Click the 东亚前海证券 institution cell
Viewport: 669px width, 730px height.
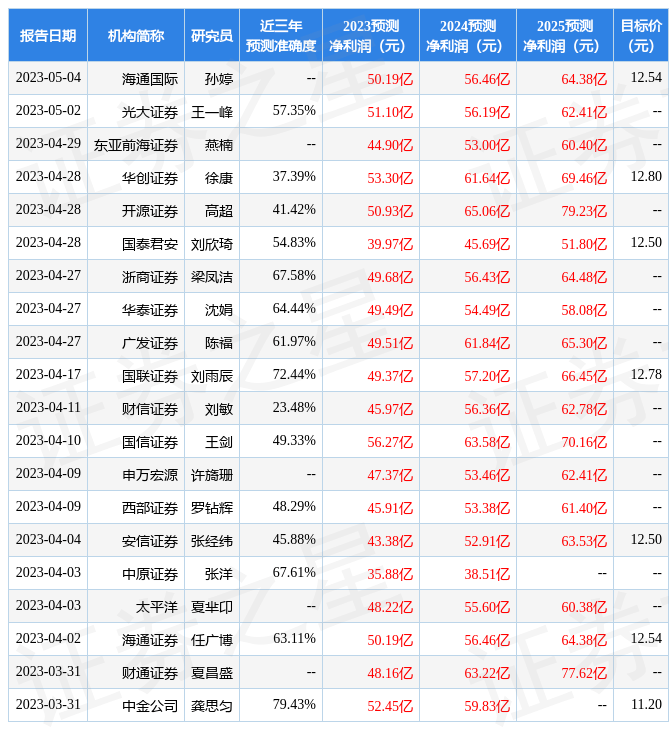(136, 144)
